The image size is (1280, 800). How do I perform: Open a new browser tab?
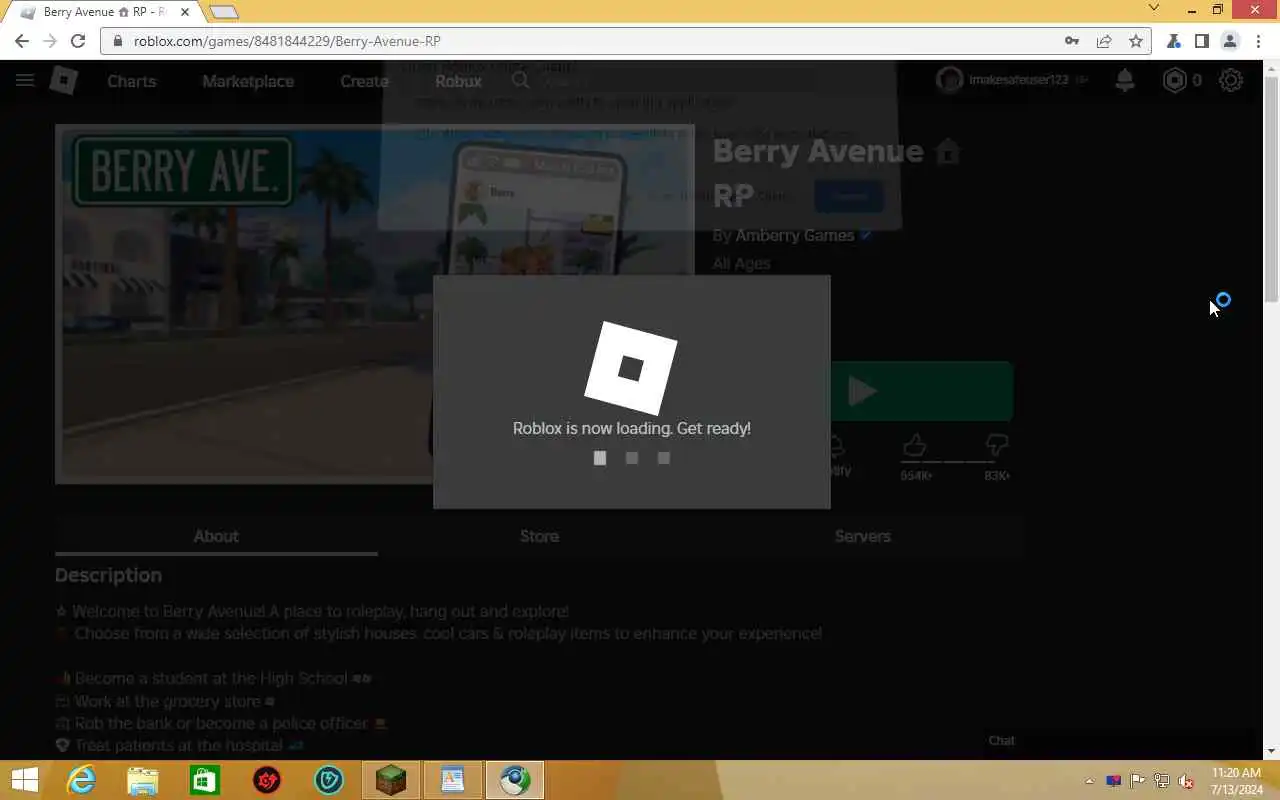pos(224,12)
